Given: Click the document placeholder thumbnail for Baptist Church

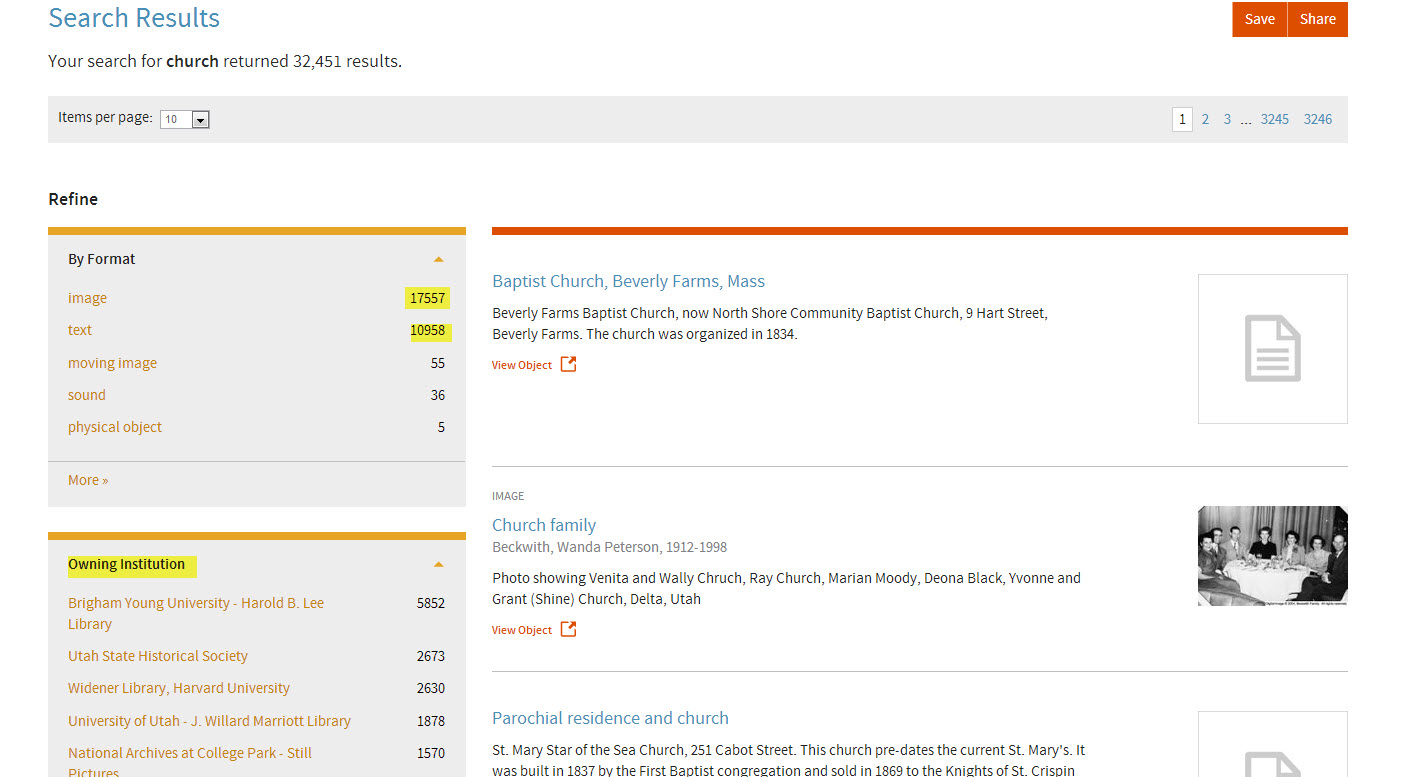Looking at the screenshot, I should 1272,349.
